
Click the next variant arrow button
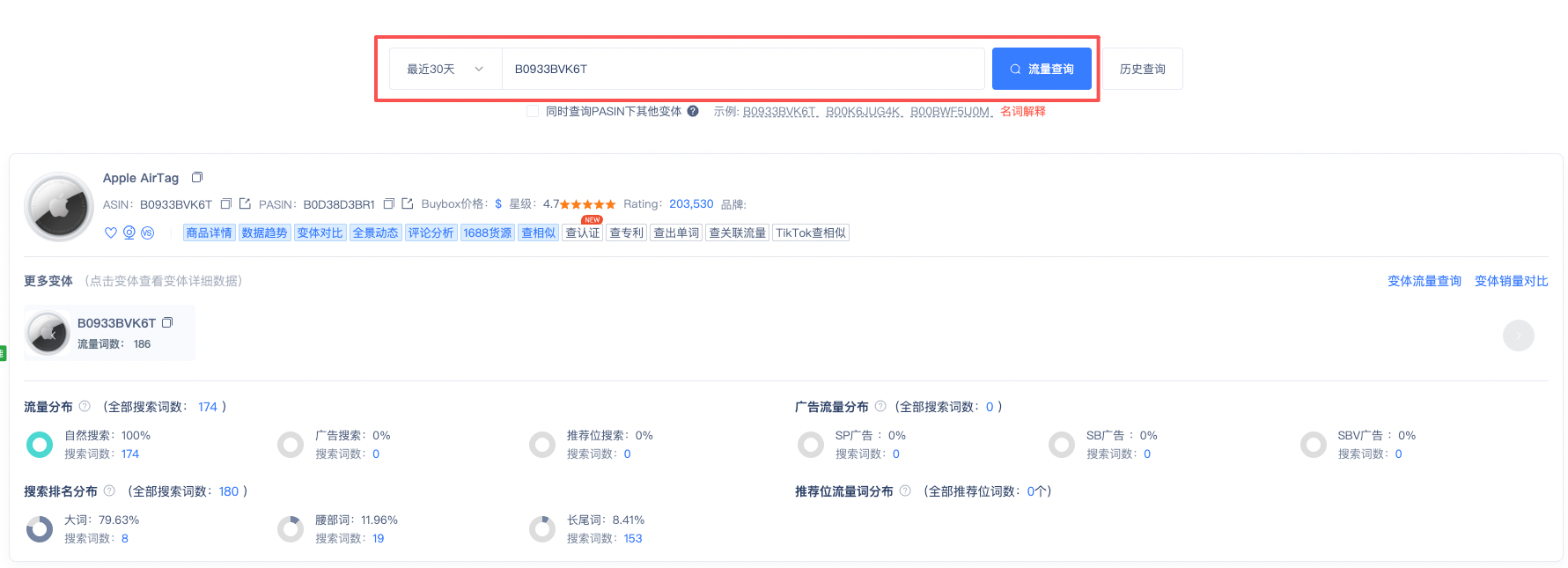(x=1518, y=336)
